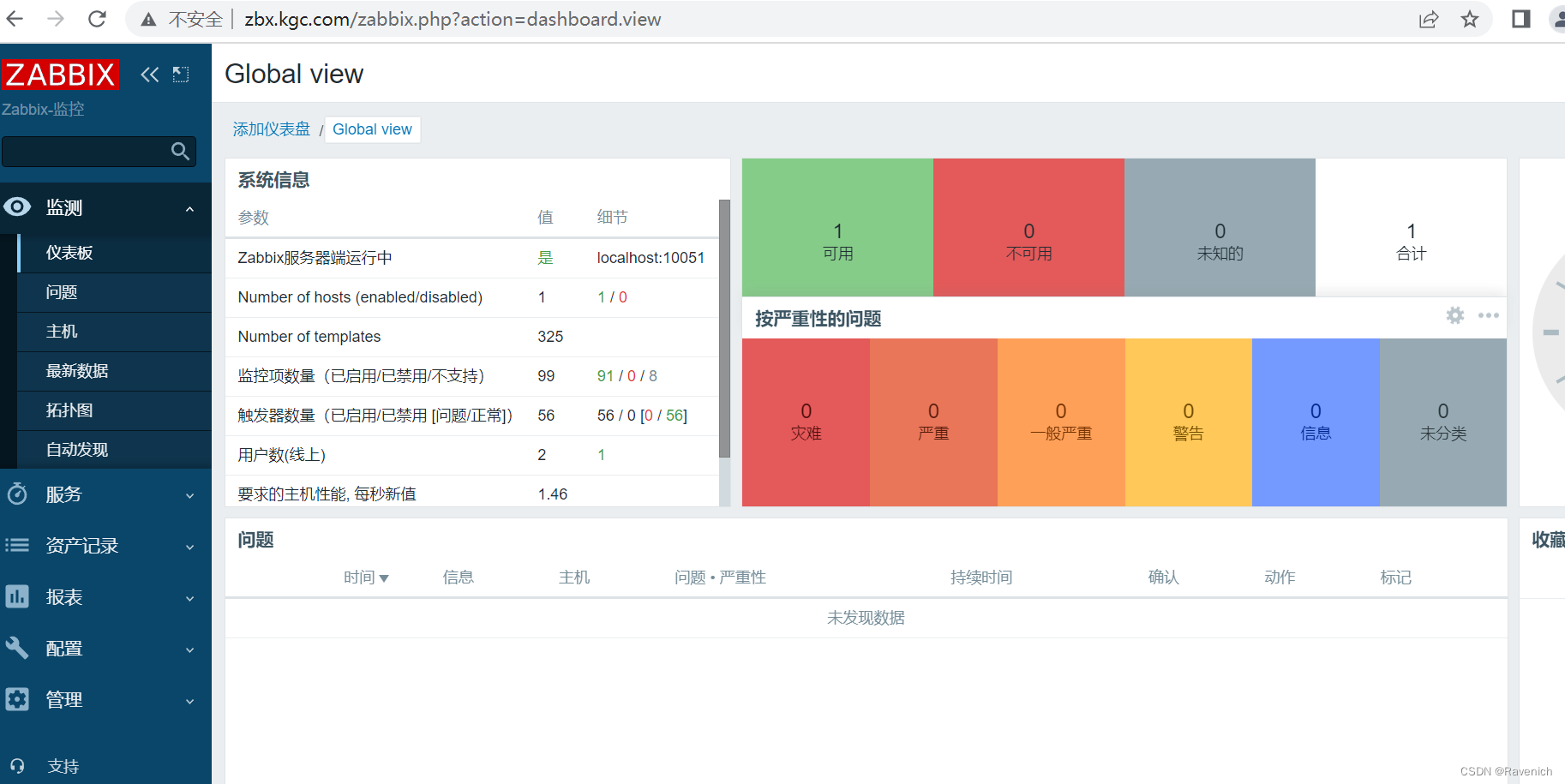Expand the 服务 menu section
Viewport: 1565px width, 784px height.
(189, 495)
